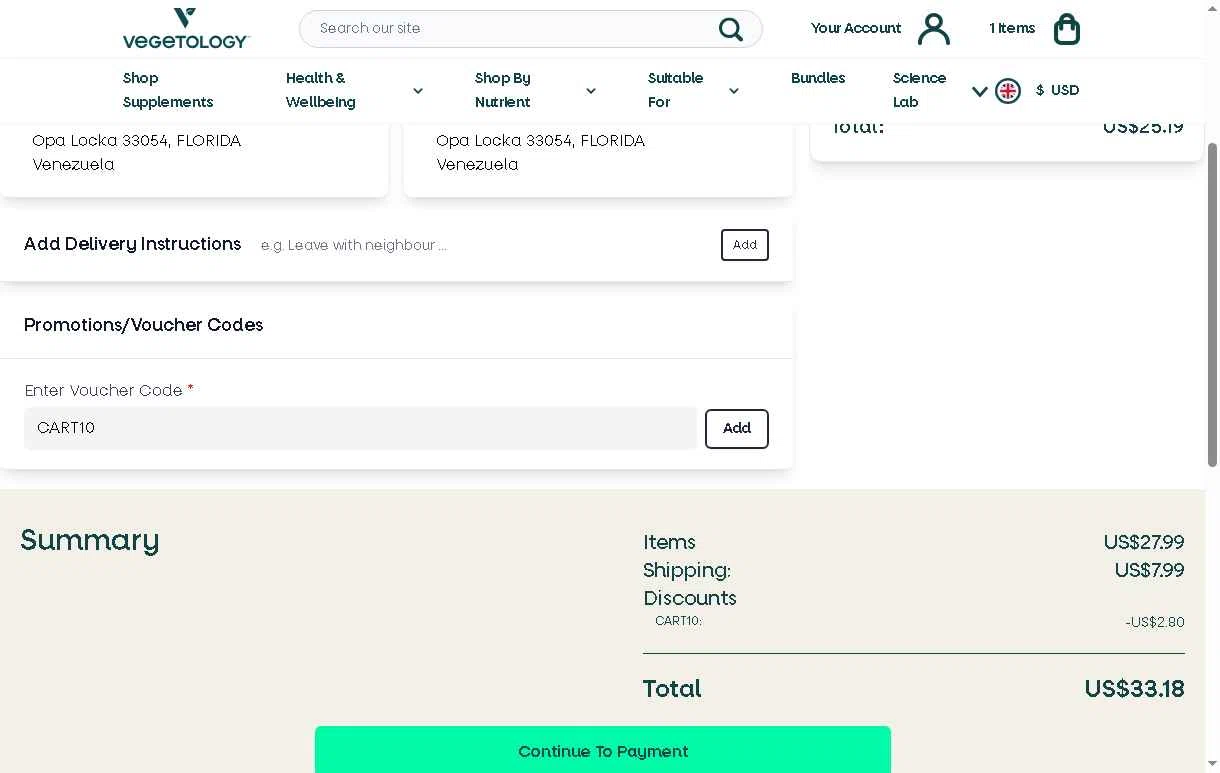Click the Promotions/Voucher Codes heading
The width and height of the screenshot is (1220, 773).
point(143,325)
